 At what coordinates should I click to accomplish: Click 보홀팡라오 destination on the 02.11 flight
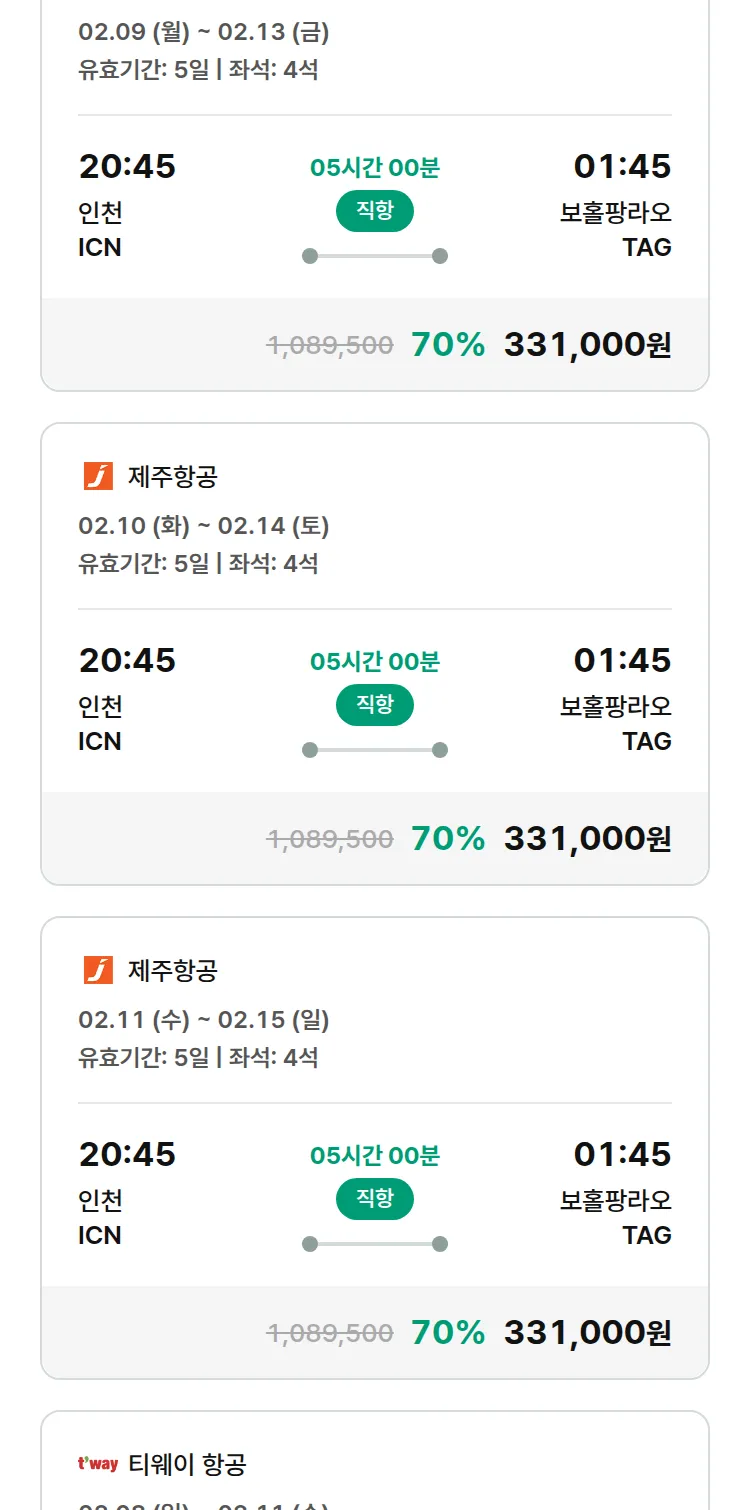tap(615, 1200)
